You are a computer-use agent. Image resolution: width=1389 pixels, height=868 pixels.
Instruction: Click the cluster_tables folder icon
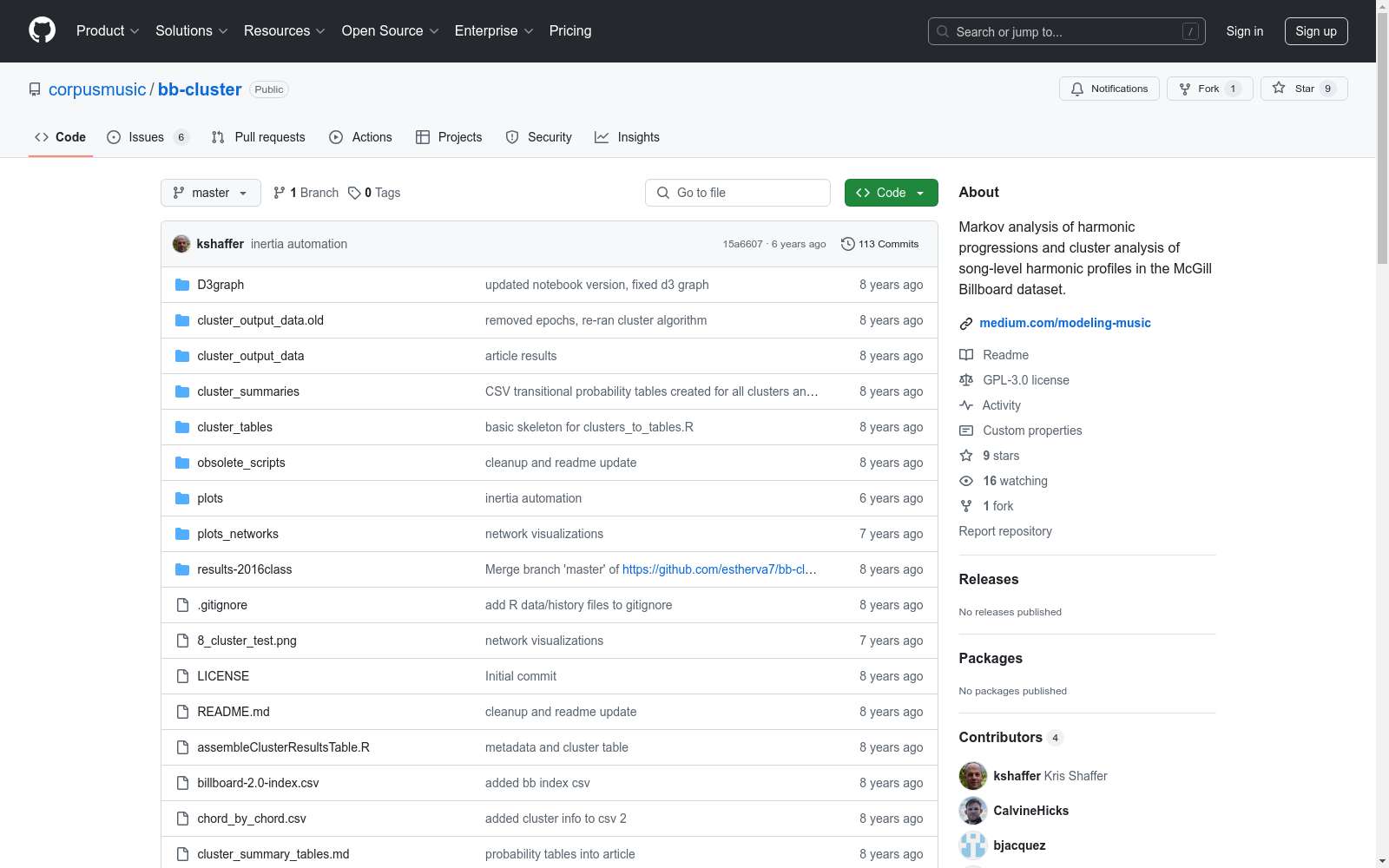click(x=182, y=427)
